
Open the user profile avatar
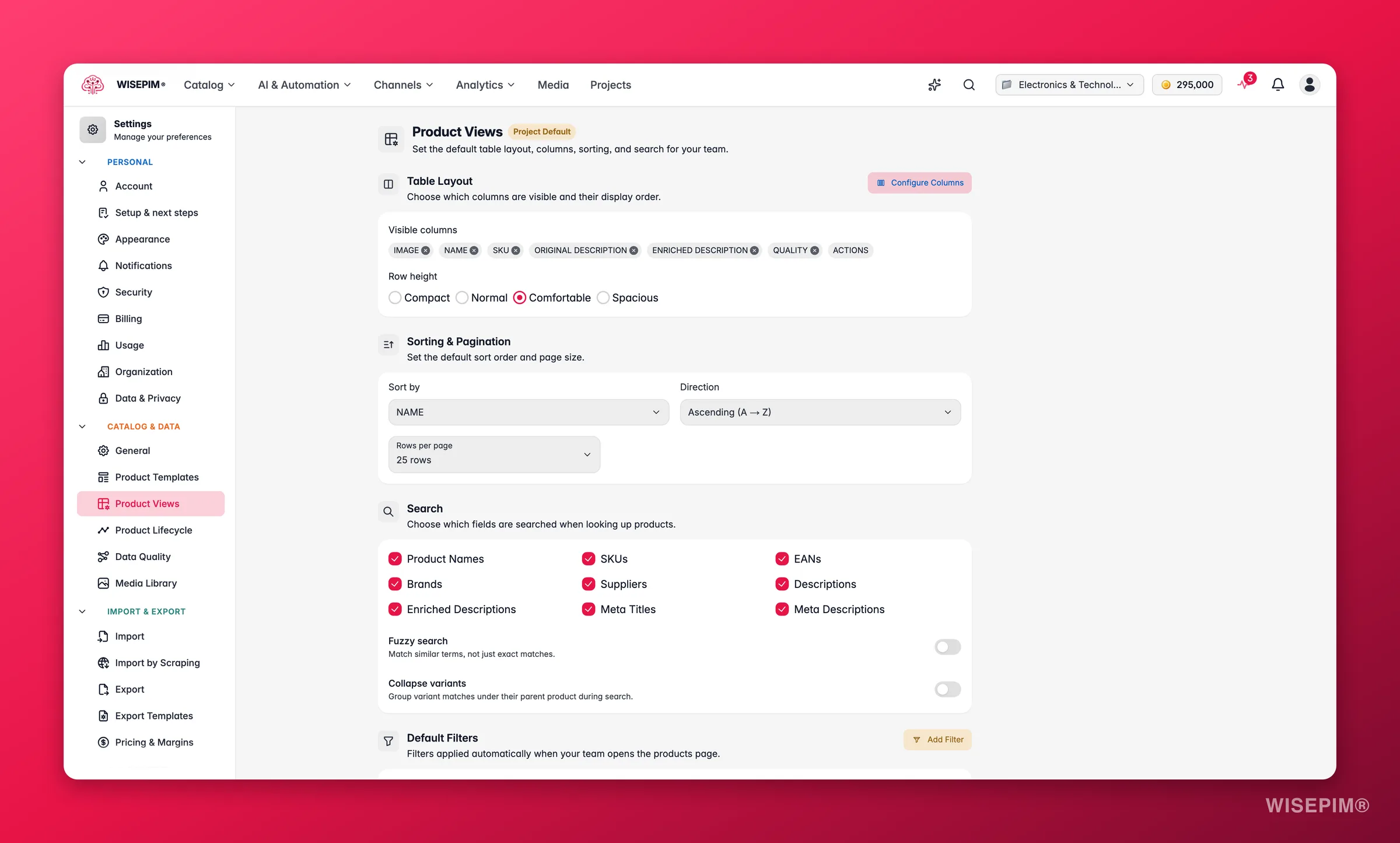1310,85
